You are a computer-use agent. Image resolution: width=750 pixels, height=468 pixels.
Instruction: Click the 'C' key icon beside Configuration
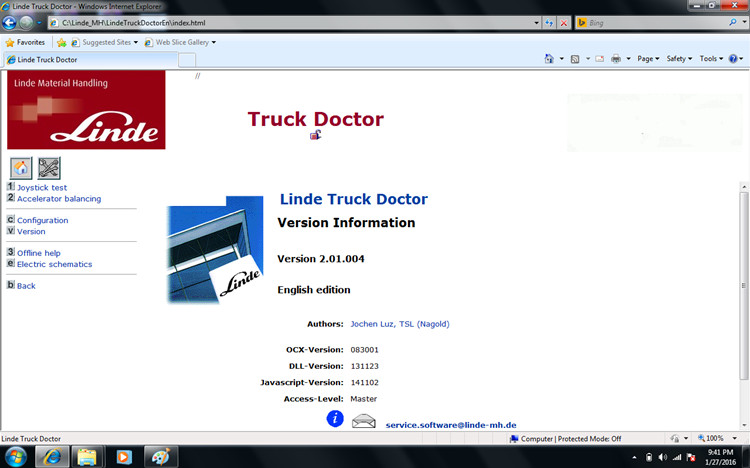coord(11,219)
